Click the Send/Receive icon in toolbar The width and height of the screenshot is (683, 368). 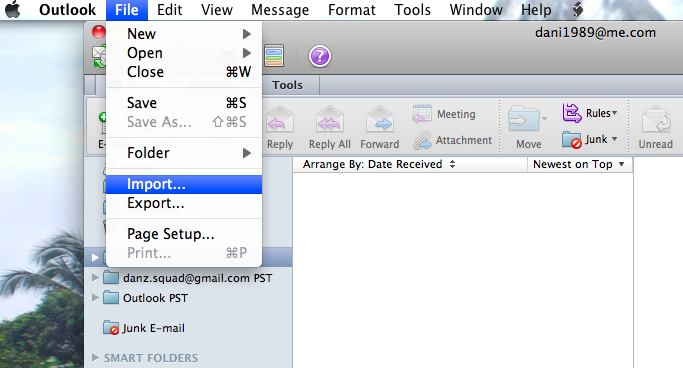click(x=99, y=57)
